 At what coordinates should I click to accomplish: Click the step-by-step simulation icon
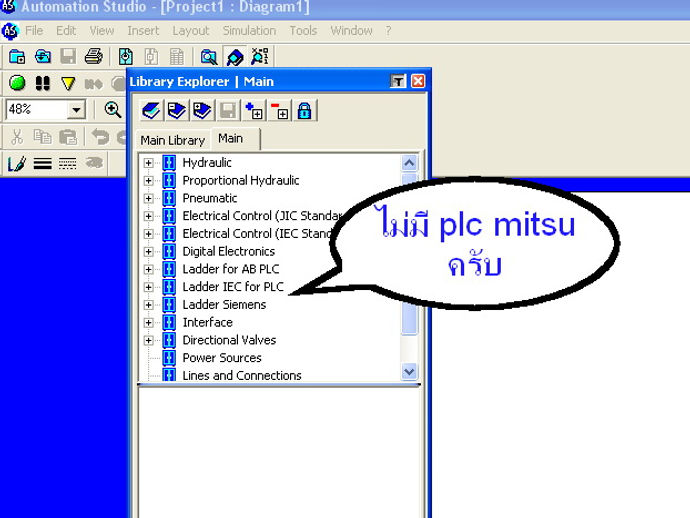point(93,83)
